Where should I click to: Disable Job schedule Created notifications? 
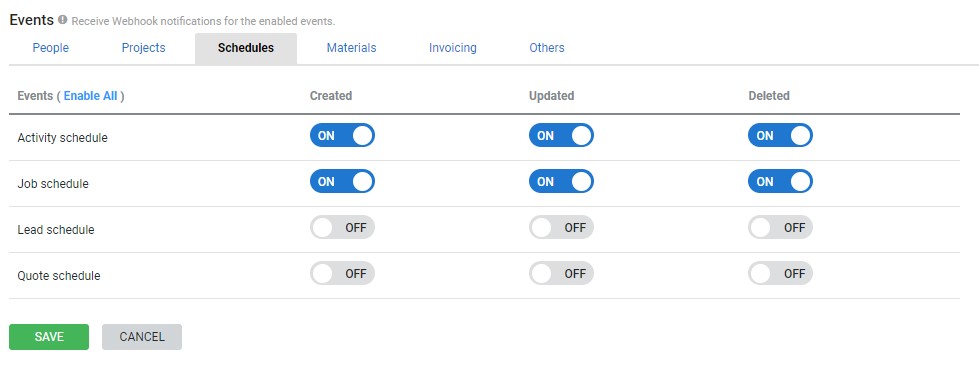[x=342, y=182]
